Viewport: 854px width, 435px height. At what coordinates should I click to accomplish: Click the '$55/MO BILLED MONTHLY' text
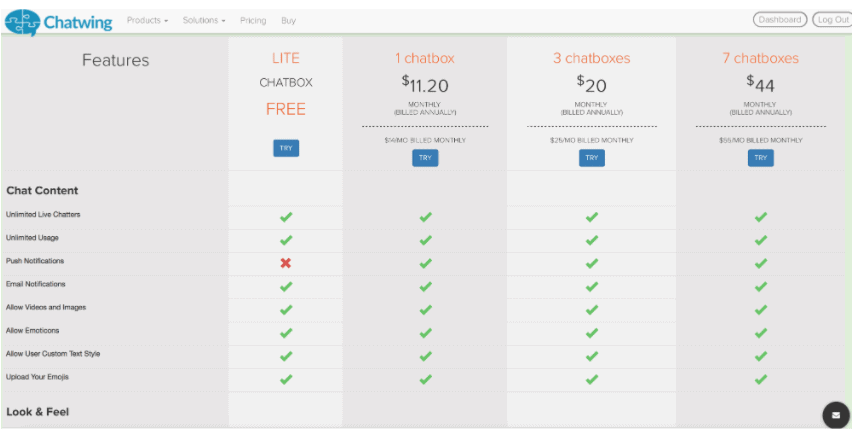pyautogui.click(x=760, y=140)
